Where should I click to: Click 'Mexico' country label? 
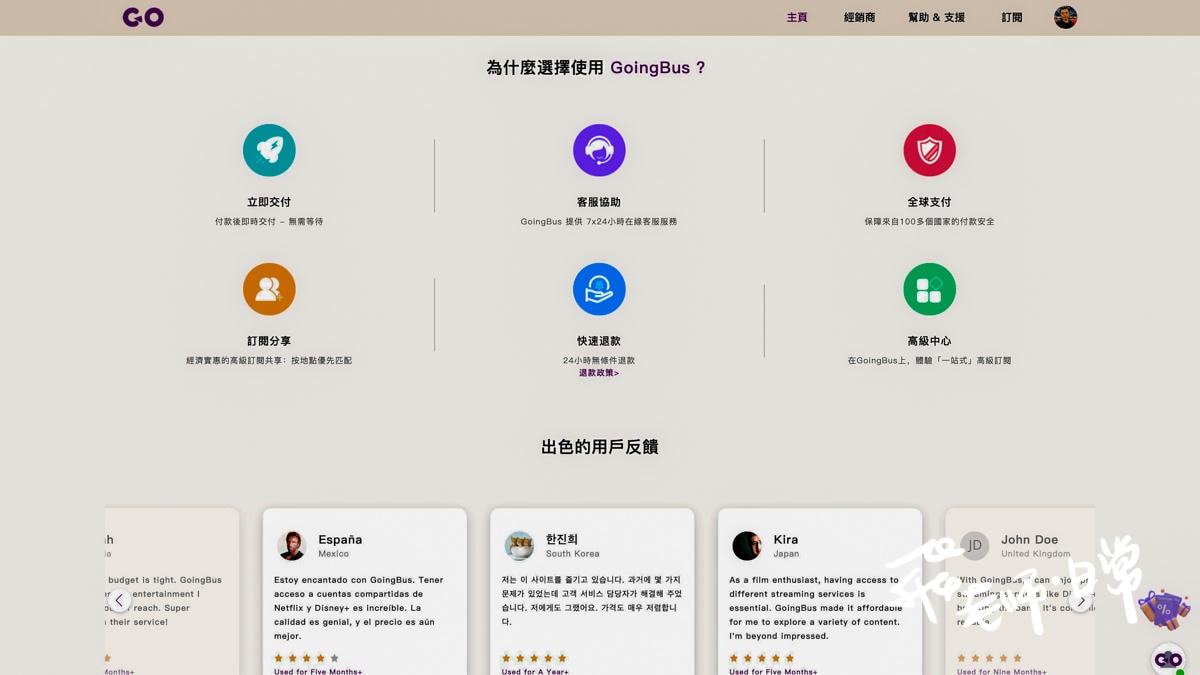pos(333,554)
